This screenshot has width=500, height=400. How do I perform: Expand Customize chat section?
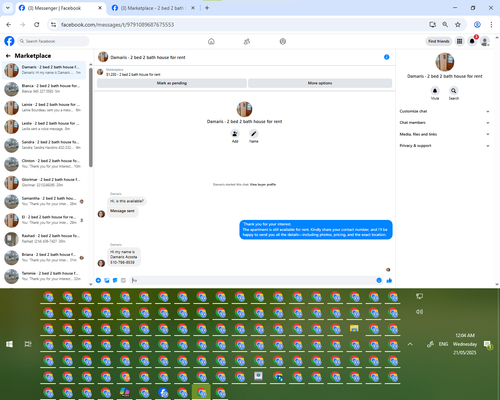click(444, 111)
